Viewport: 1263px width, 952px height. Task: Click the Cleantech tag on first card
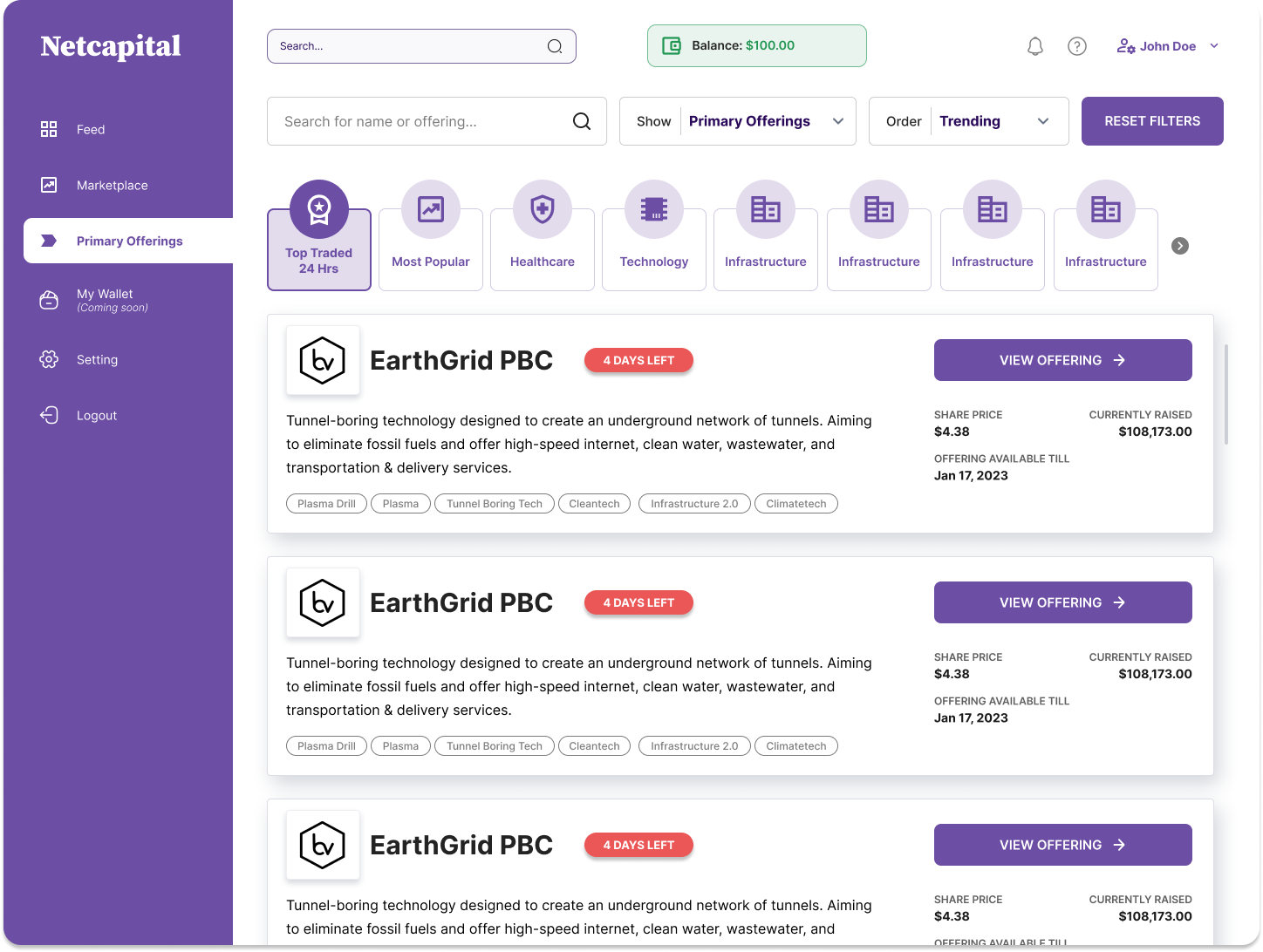594,504
